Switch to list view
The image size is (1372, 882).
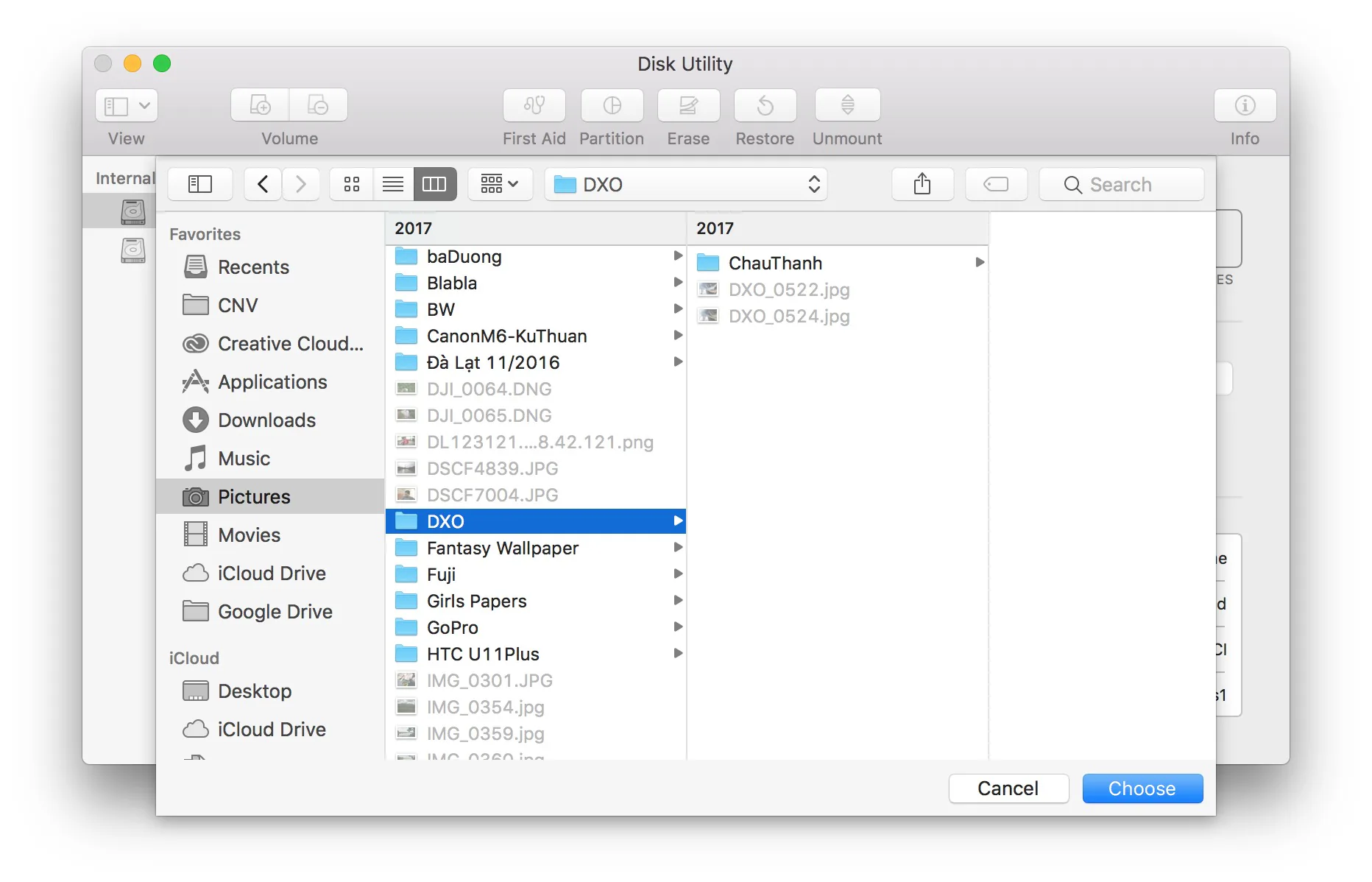click(x=393, y=184)
